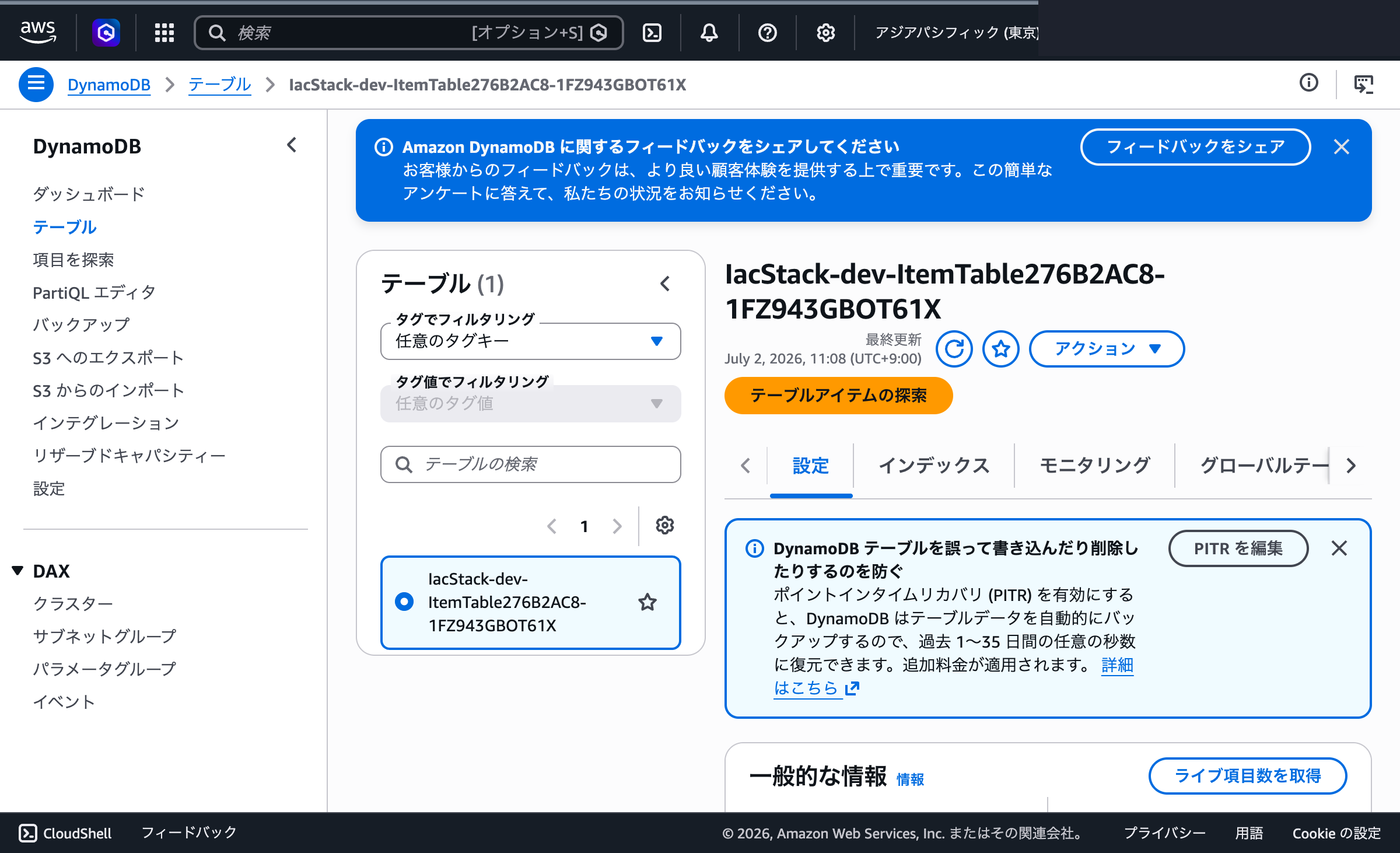The height and width of the screenshot is (853, 1400).
Task: Refresh the table details
Action: 954,349
